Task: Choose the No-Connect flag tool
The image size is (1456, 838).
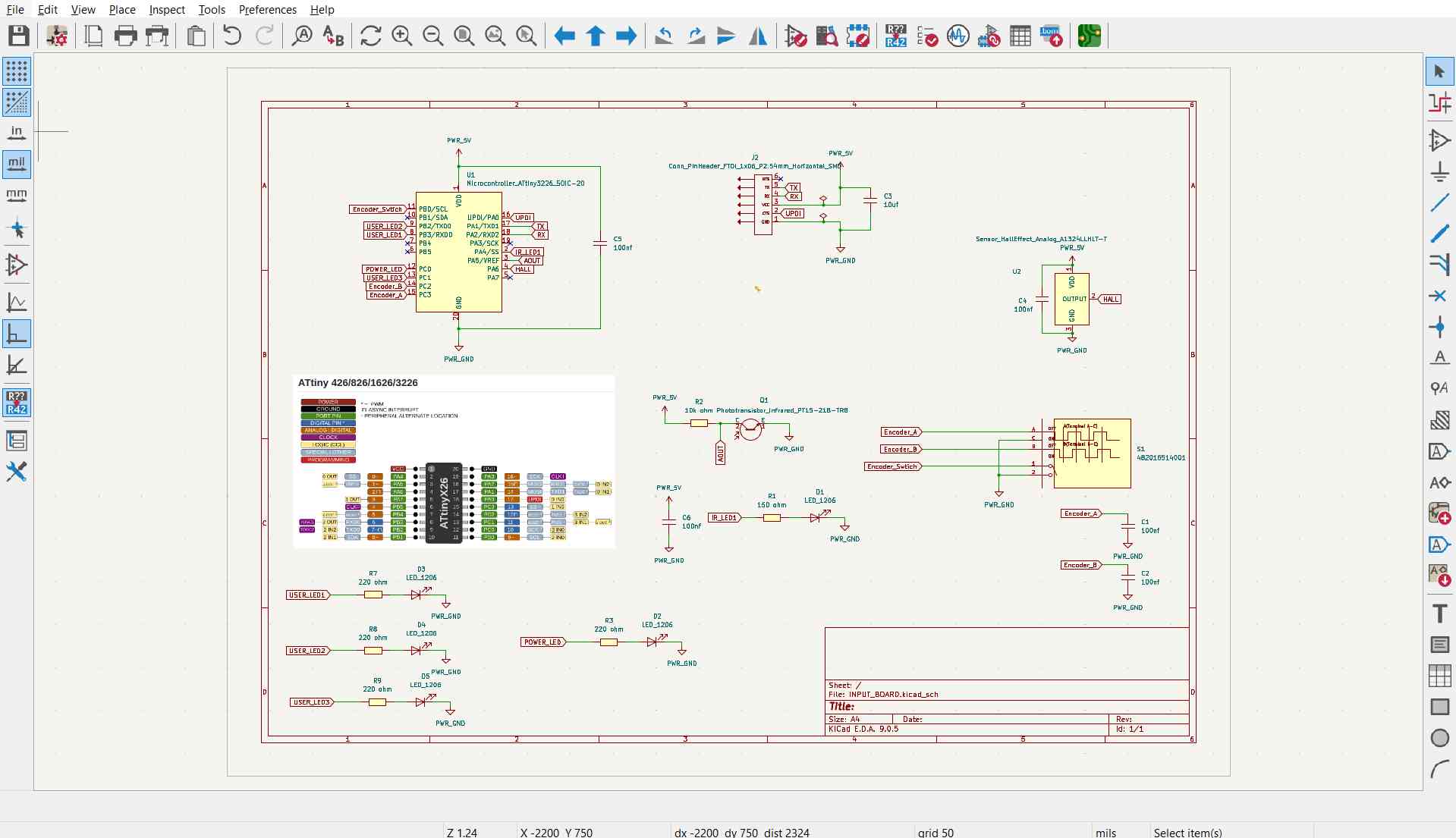Action: coord(1439,296)
